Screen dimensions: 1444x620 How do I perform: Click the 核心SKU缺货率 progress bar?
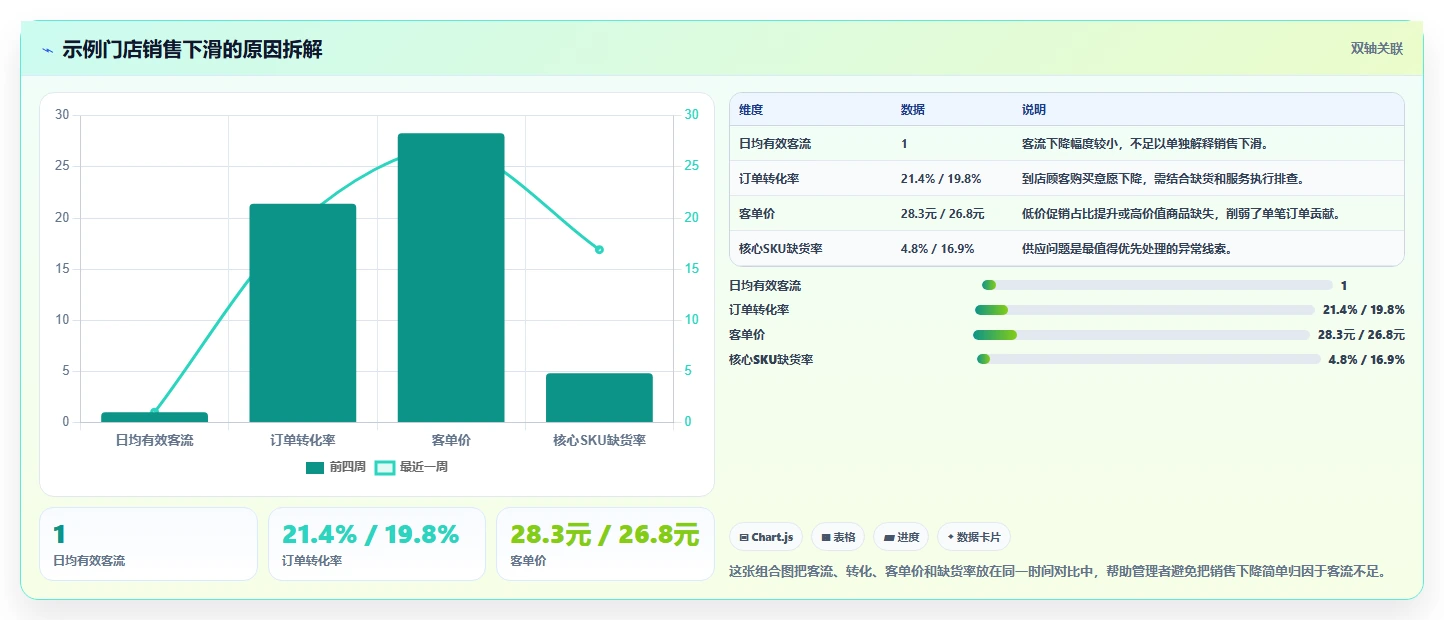tap(1149, 359)
